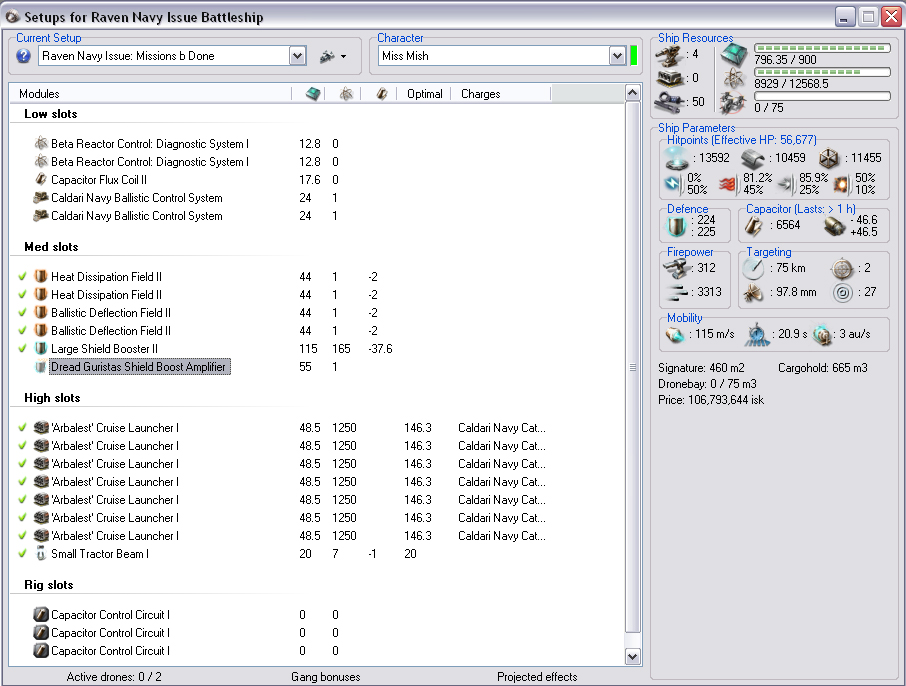Toggle active checkmark of first 'Arbalest' Cruise Launcher I
Image resolution: width=906 pixels, height=686 pixels.
point(22,428)
